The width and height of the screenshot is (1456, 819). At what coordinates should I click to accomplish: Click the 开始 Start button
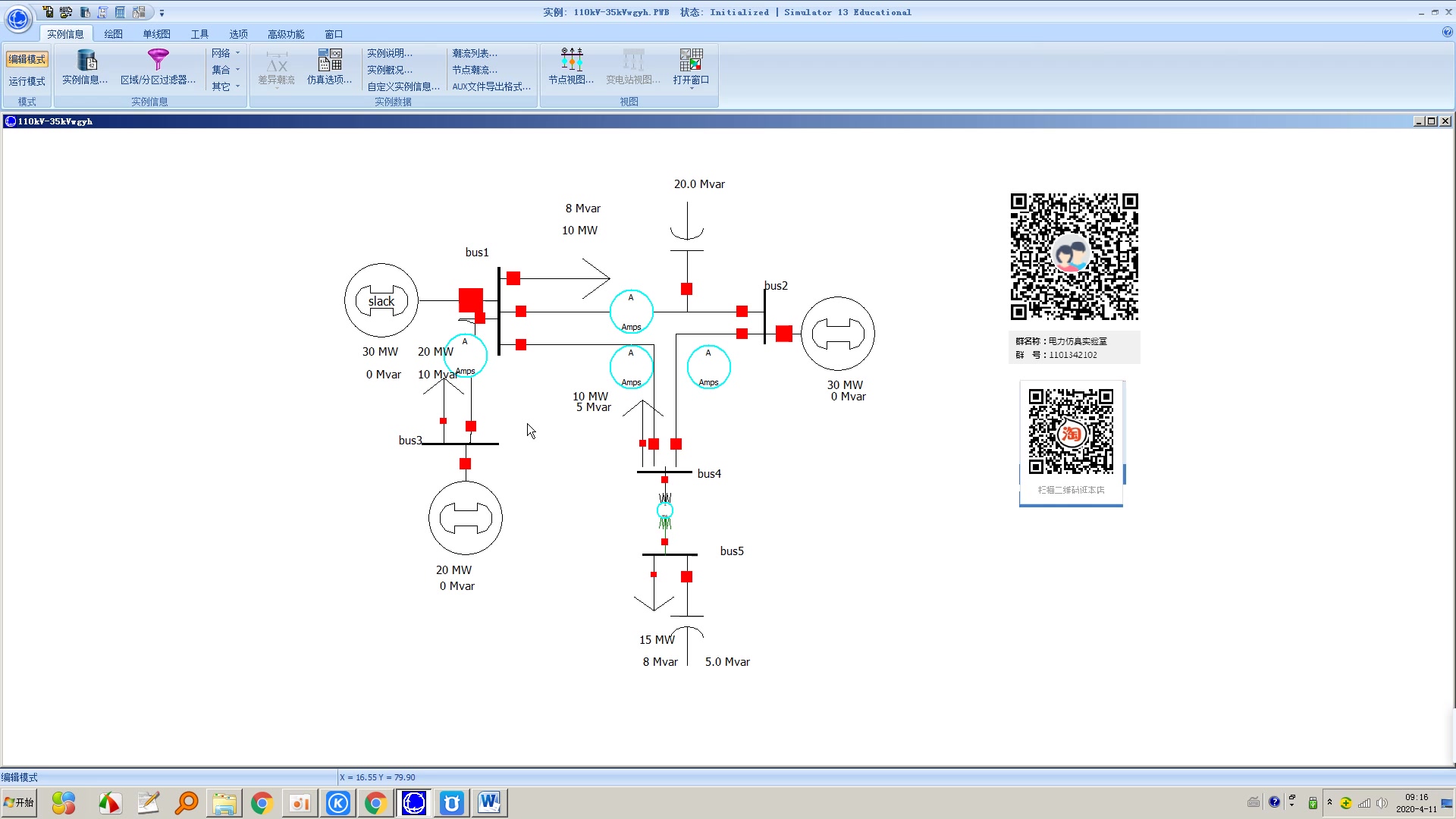(20, 802)
